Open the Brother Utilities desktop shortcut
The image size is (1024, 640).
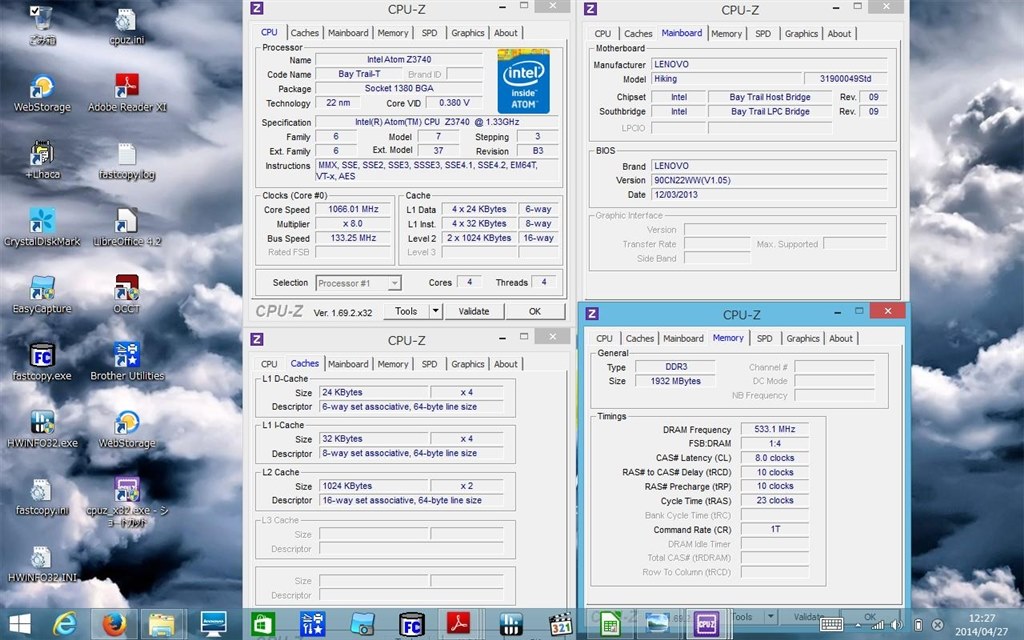point(127,362)
